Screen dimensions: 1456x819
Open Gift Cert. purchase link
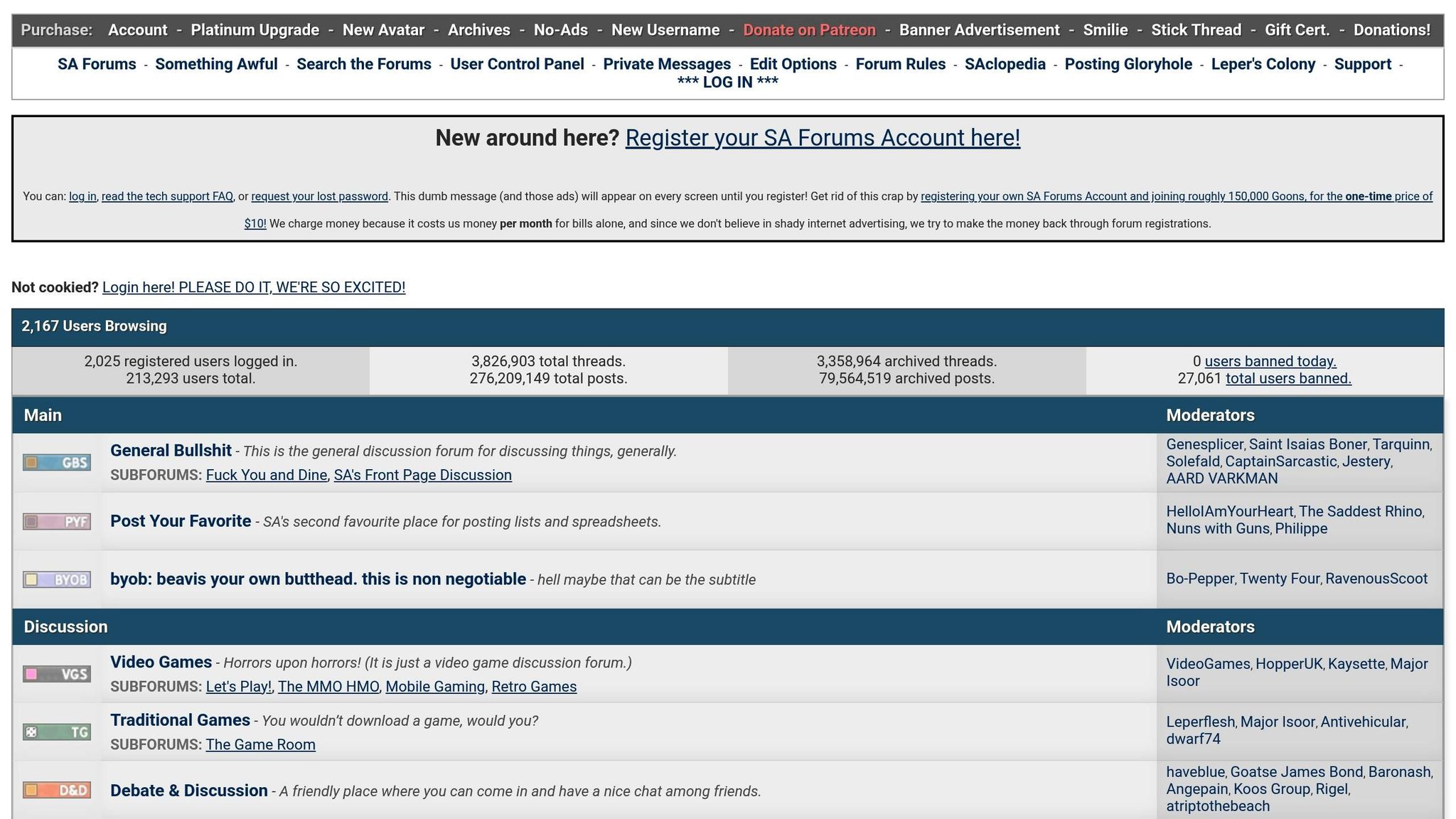point(1297,30)
